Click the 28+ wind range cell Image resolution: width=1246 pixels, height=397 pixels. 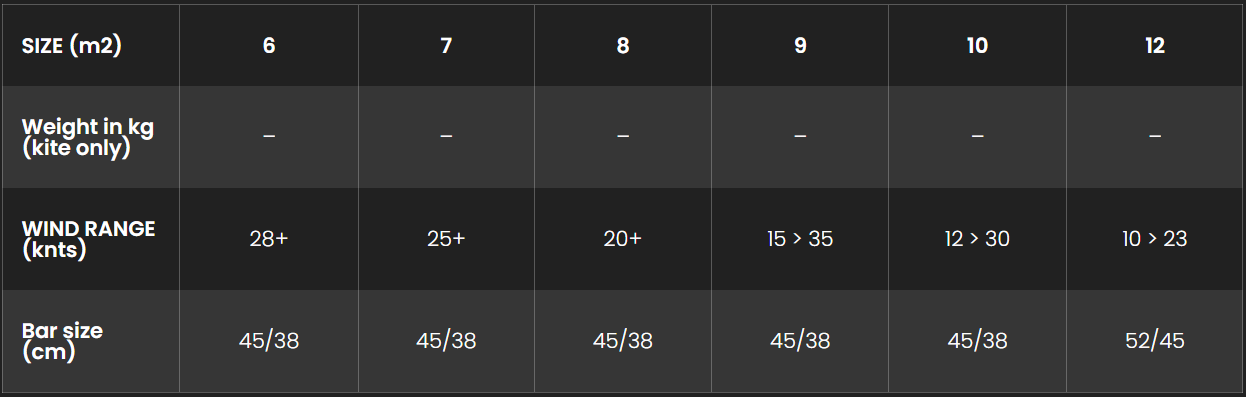pos(269,239)
